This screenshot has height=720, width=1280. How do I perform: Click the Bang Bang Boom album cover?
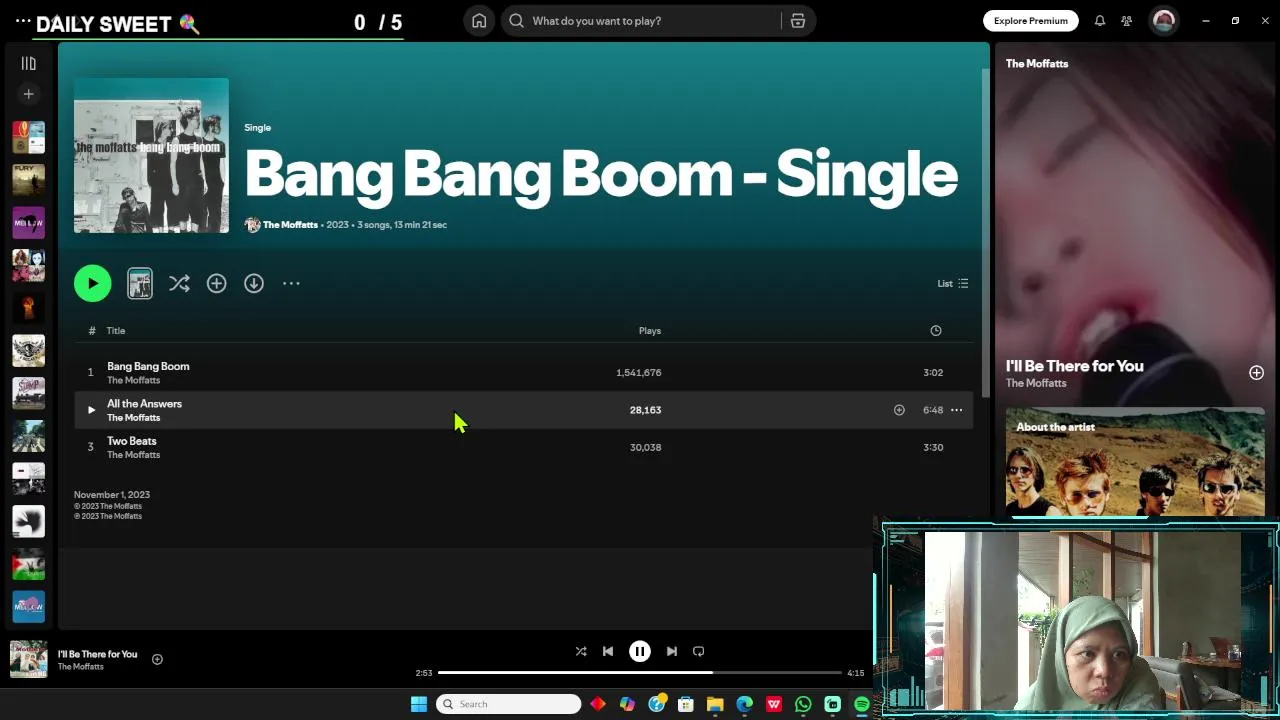pyautogui.click(x=151, y=156)
